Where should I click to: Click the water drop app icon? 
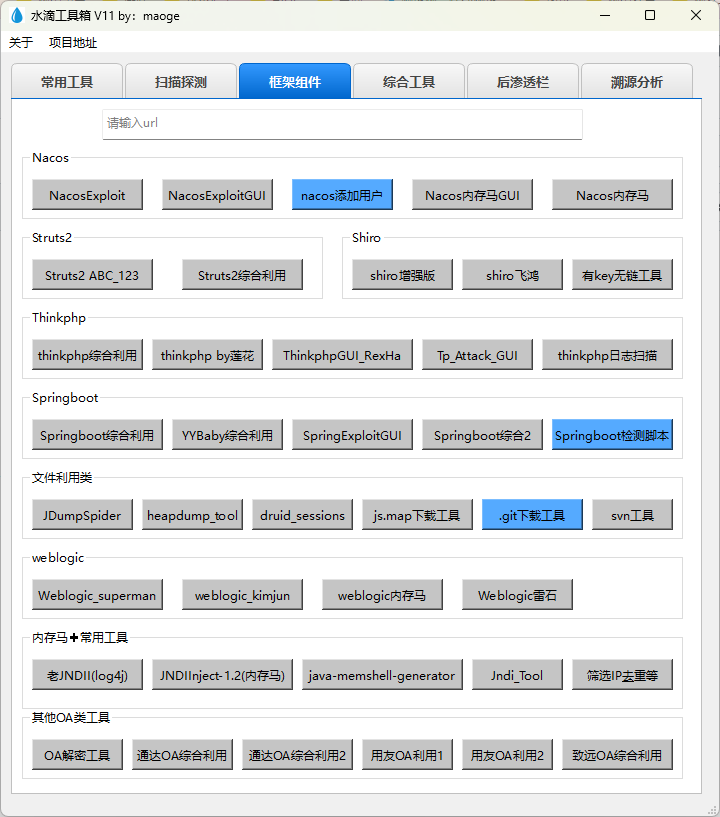pos(17,16)
